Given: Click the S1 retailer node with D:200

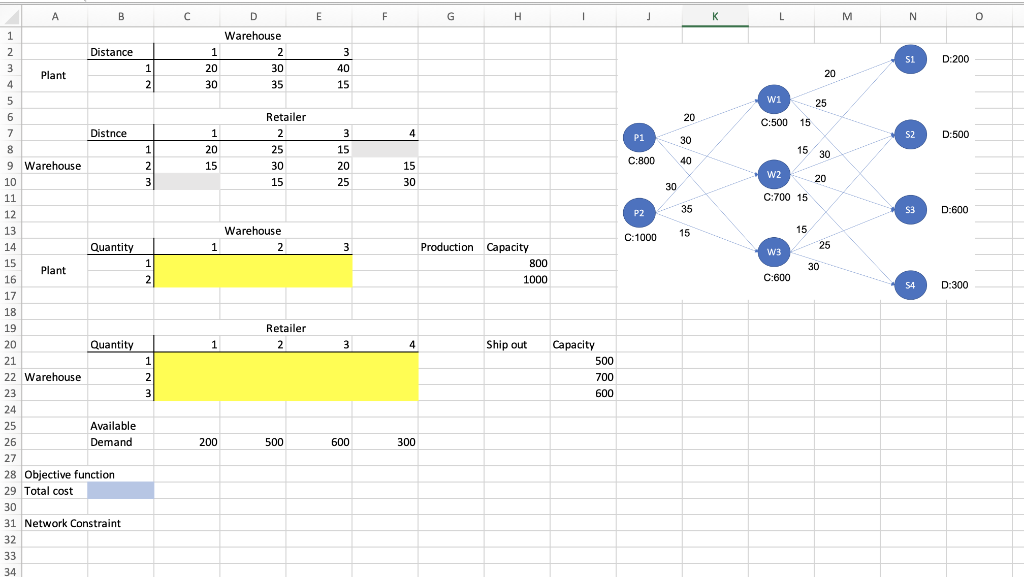Looking at the screenshot, I should coord(910,59).
